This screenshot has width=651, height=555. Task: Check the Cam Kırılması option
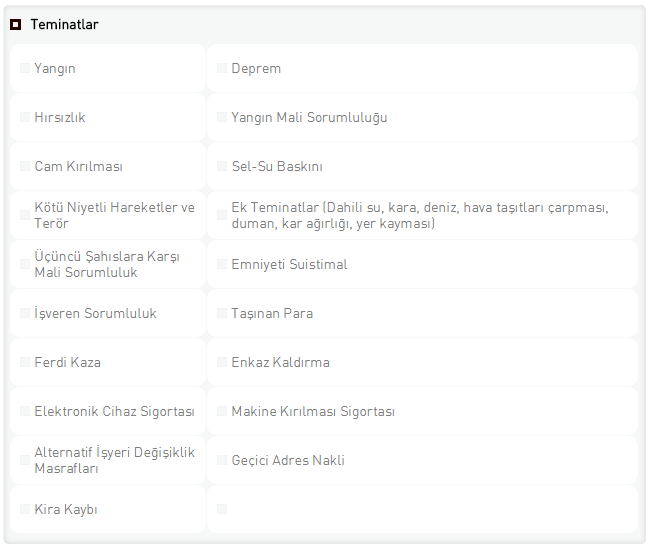tap(25, 166)
